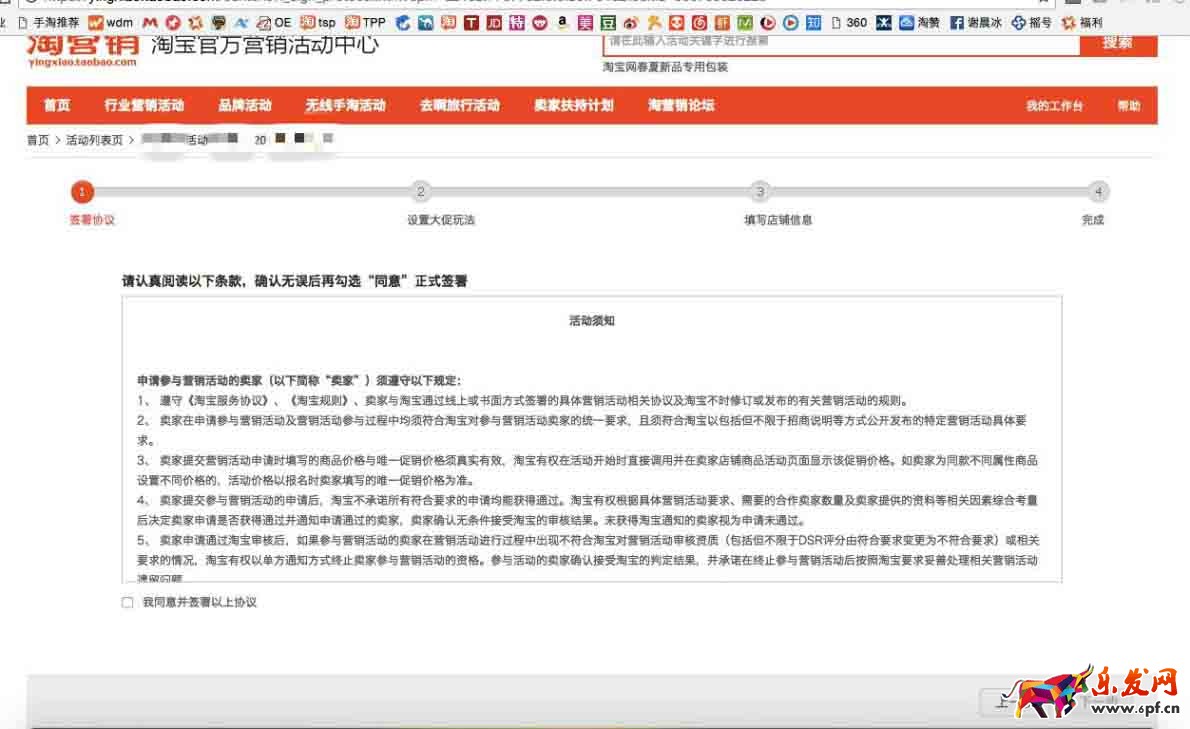The image size is (1190, 729).
Task: Open the Amazon bookmark icon
Action: (x=562, y=22)
